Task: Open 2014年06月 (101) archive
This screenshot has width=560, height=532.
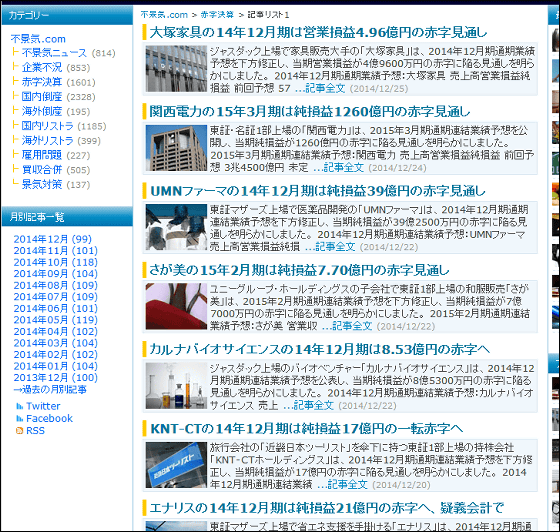Action: [x=56, y=308]
